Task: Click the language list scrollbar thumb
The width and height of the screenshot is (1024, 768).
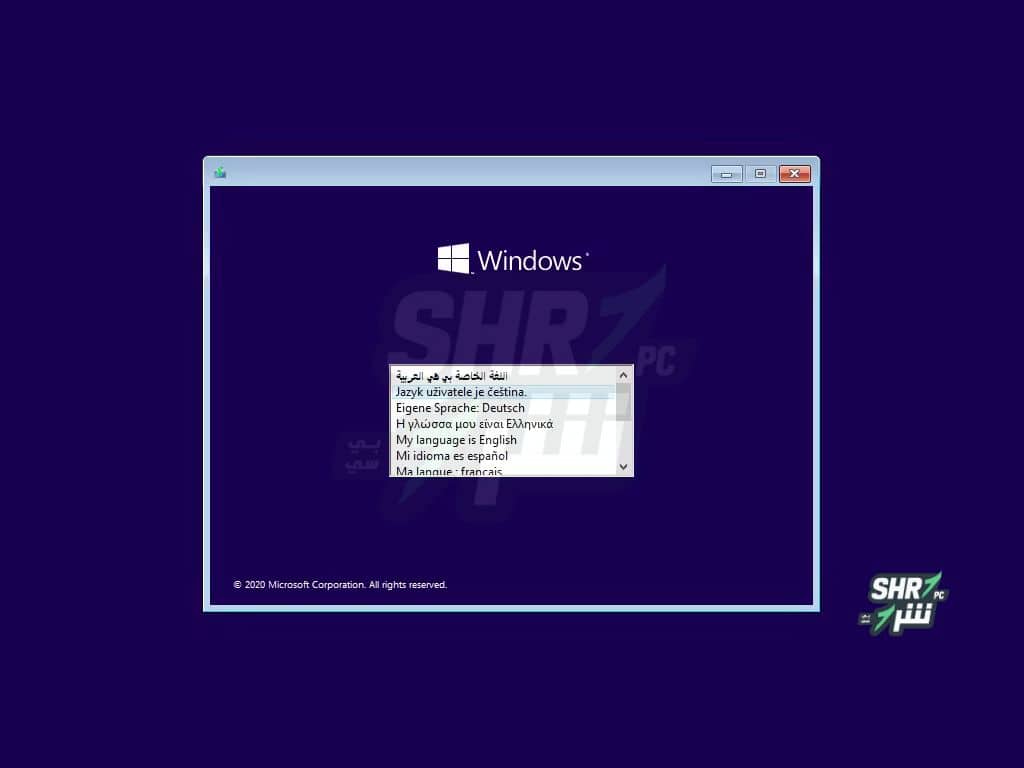Action: tap(623, 401)
